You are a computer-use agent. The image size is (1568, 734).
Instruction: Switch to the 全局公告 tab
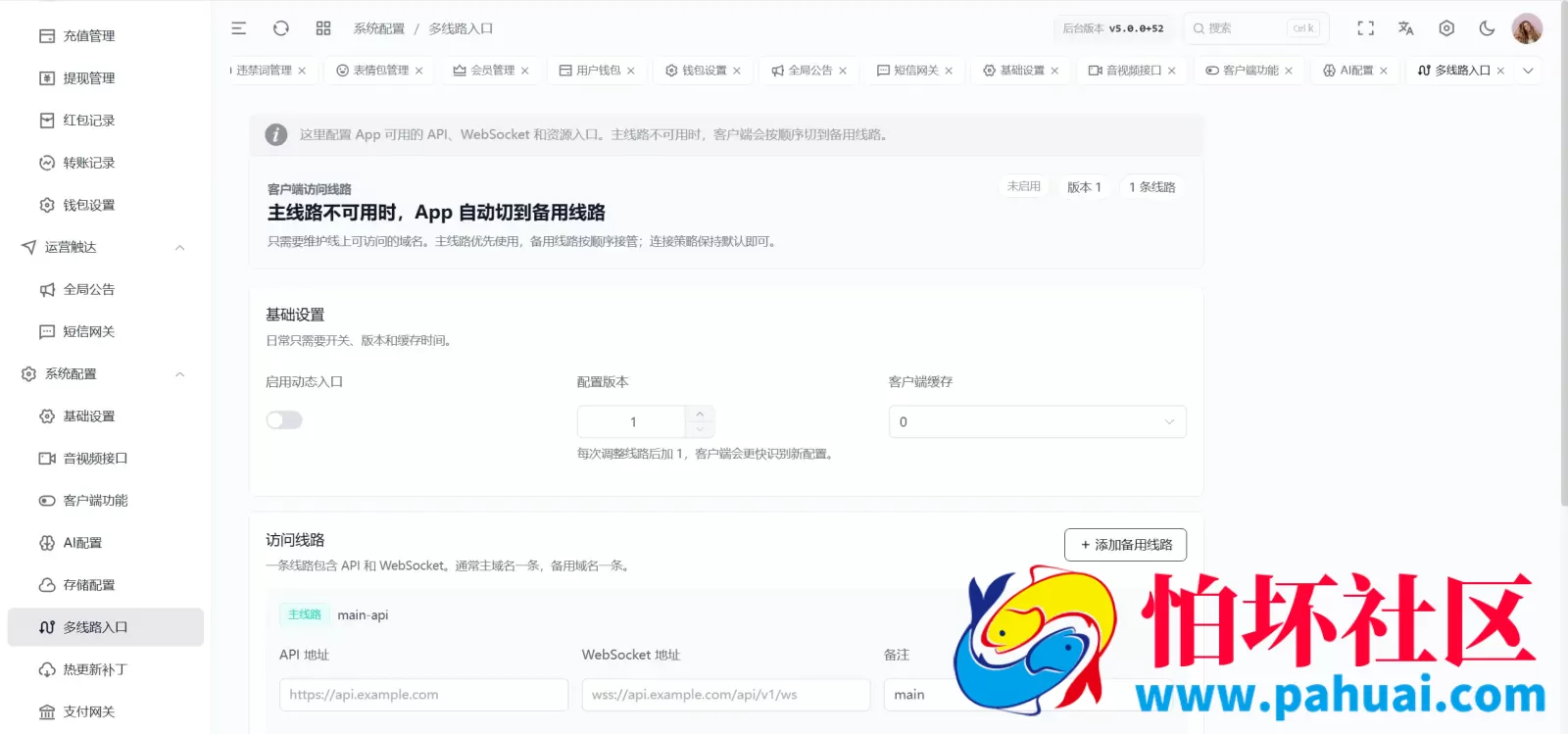pos(809,71)
